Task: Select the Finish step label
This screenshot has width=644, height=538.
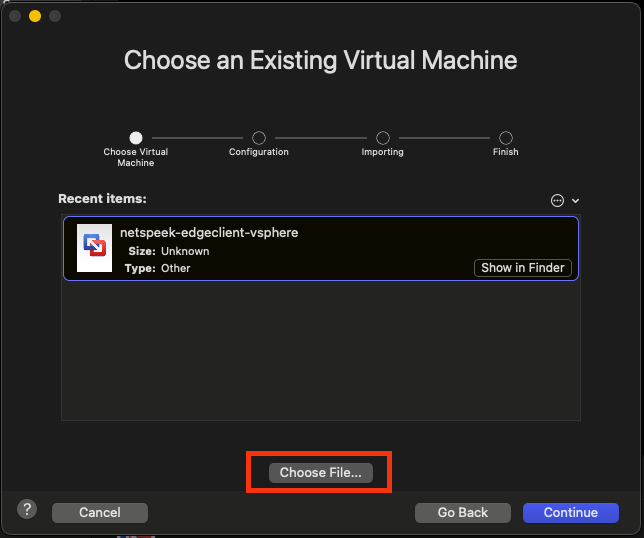Action: [506, 152]
